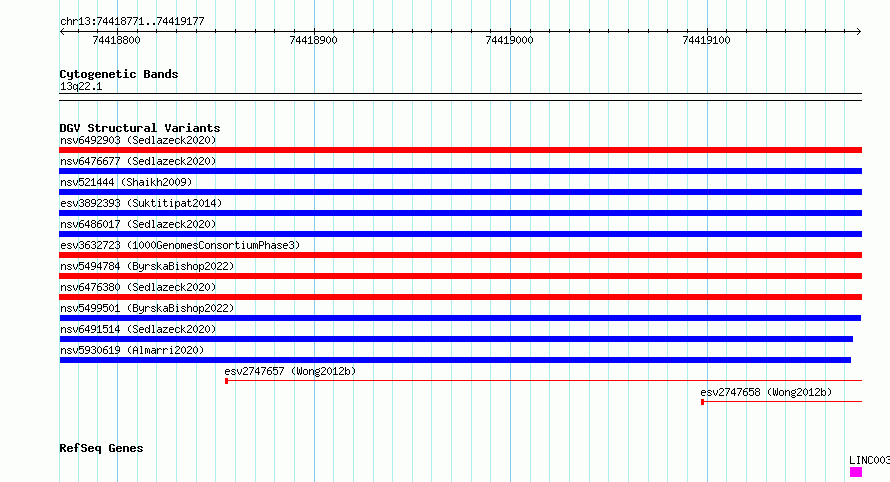Select the red bar for esv3632723
This screenshot has width=890, height=482.
point(460,255)
